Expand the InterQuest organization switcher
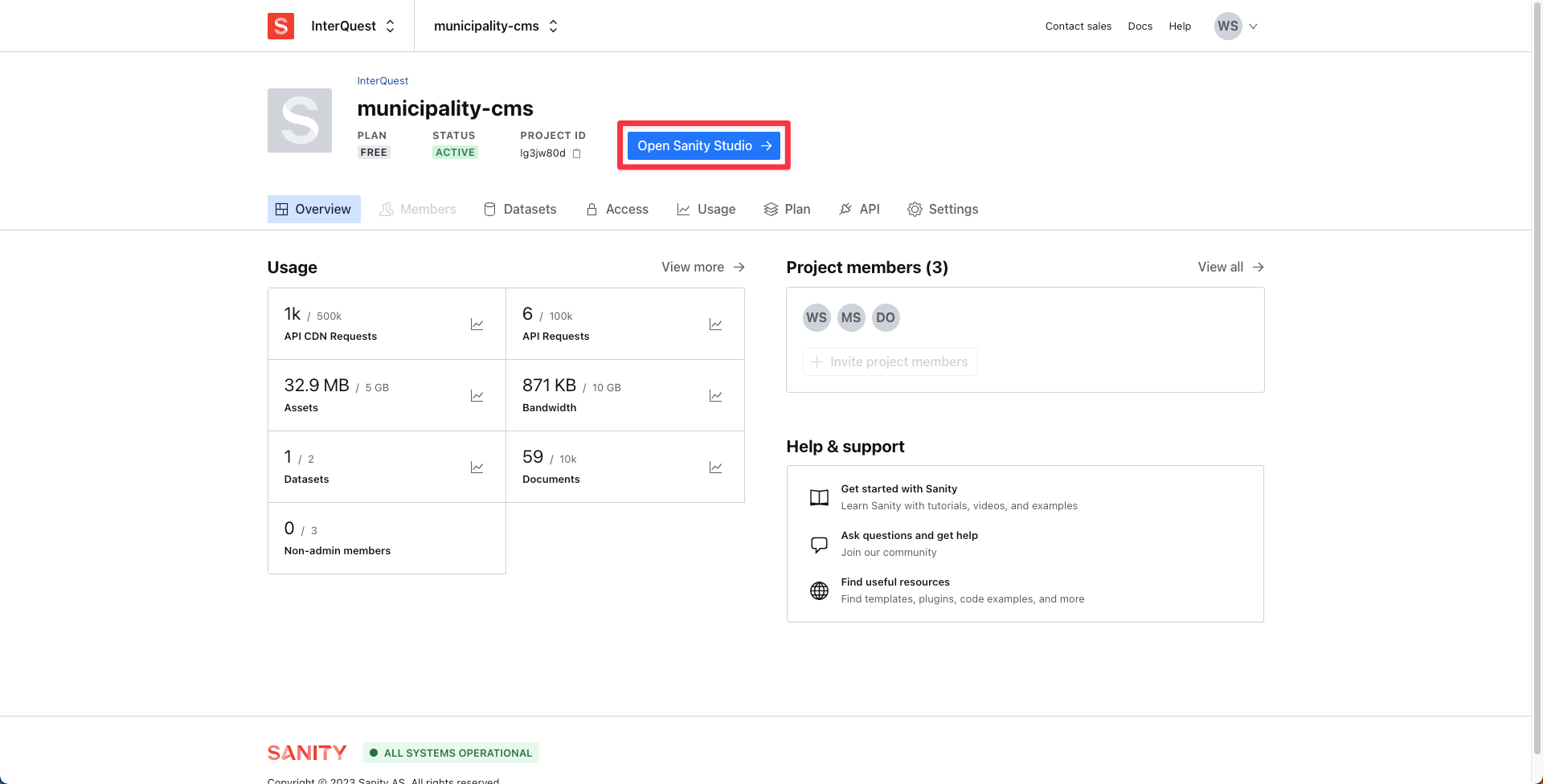This screenshot has height=784, width=1543. click(x=354, y=26)
